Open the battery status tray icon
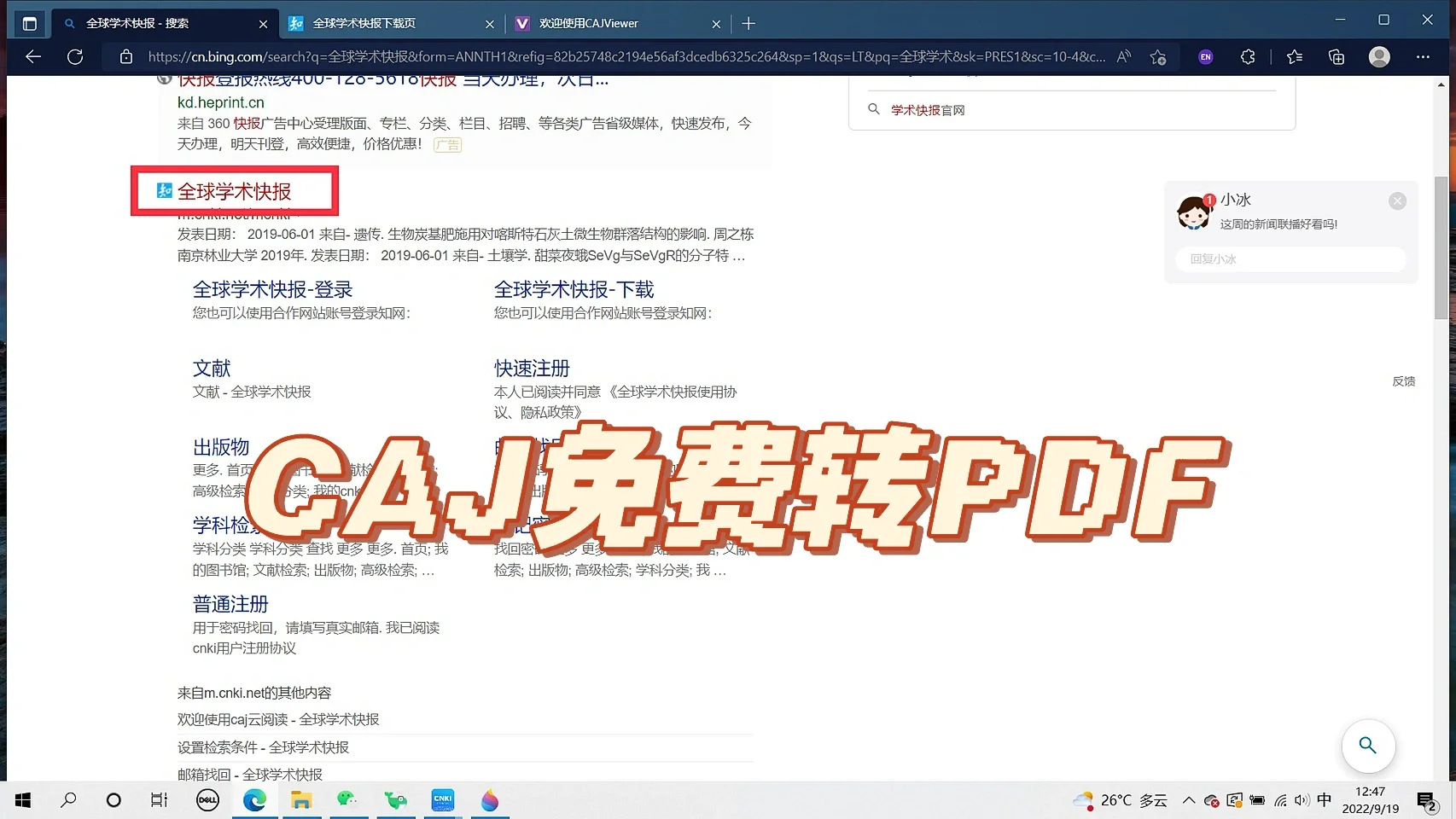 click(1257, 800)
